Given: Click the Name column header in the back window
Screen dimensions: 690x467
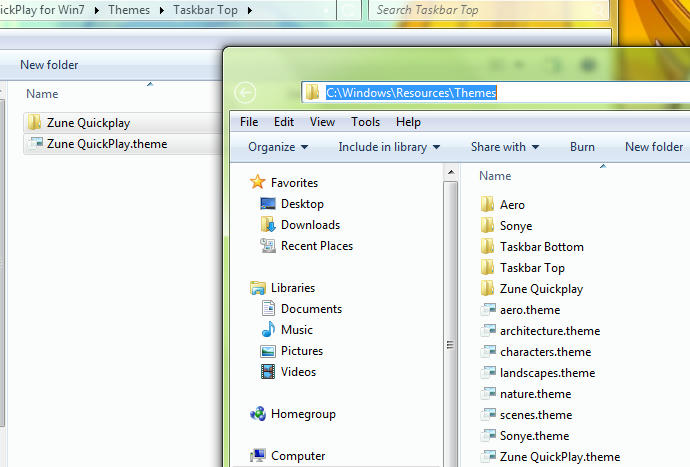Looking at the screenshot, I should 42,94.
